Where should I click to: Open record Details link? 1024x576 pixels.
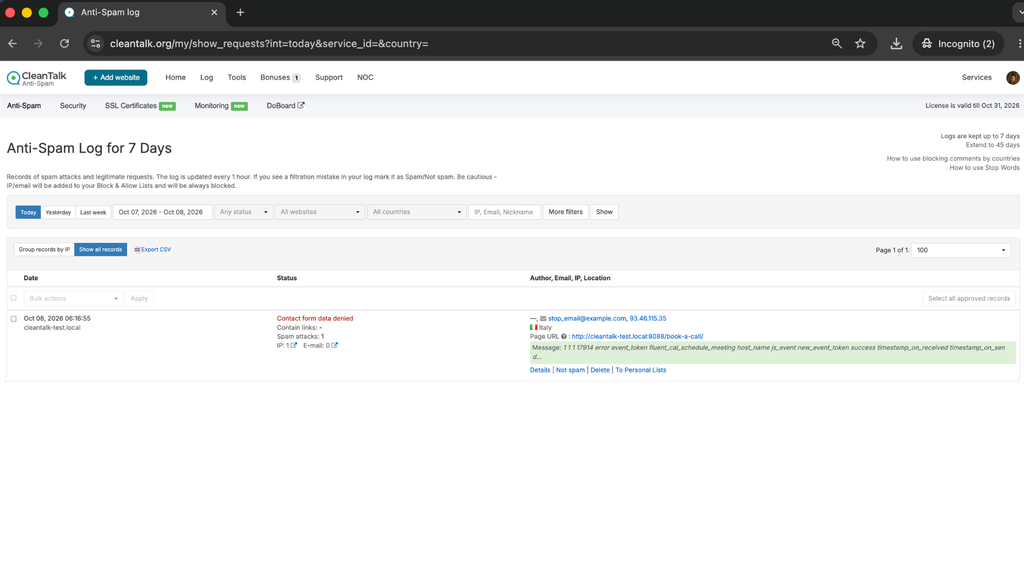[540, 370]
